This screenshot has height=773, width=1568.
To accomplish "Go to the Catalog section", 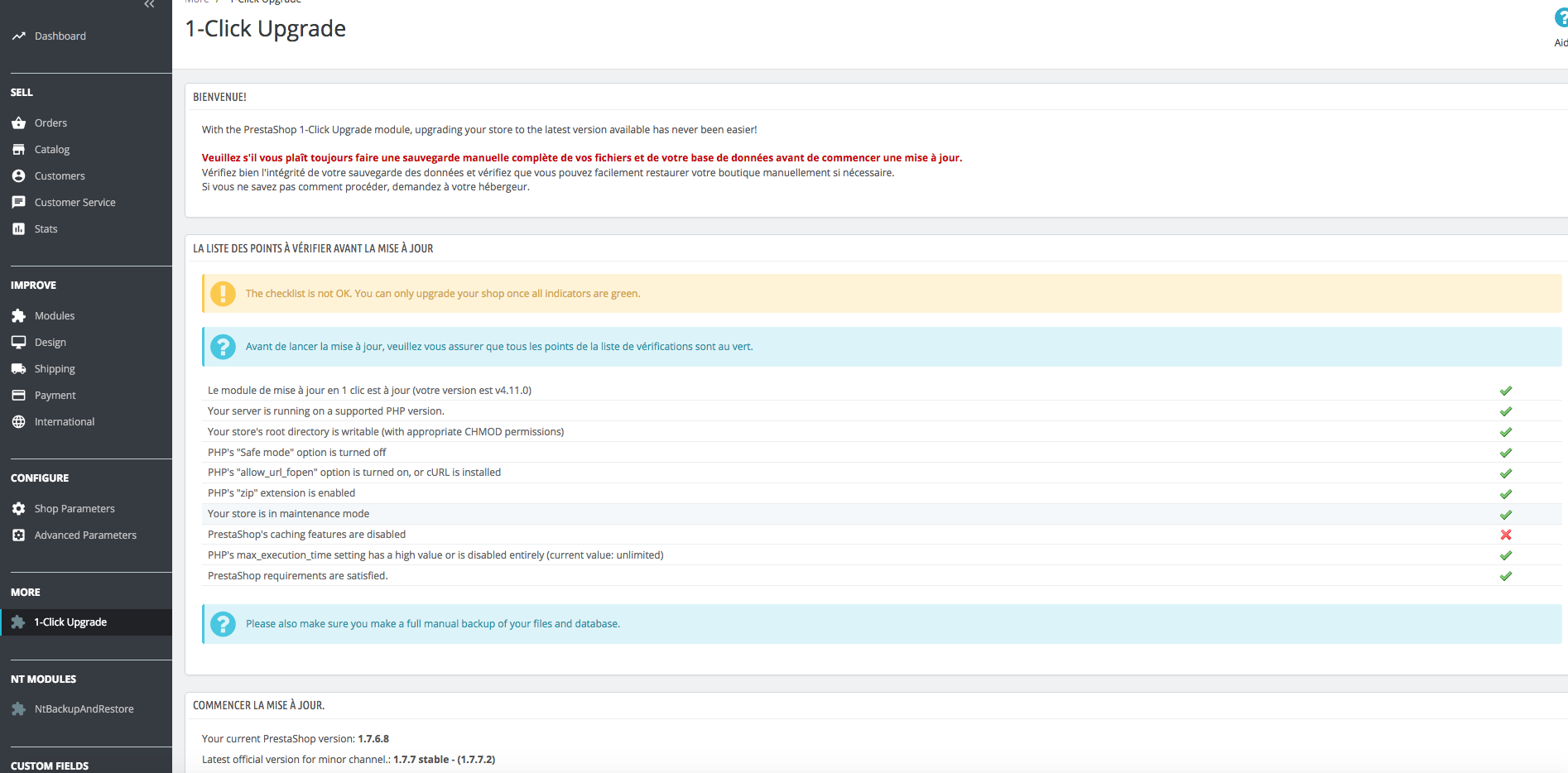I will [x=52, y=150].
